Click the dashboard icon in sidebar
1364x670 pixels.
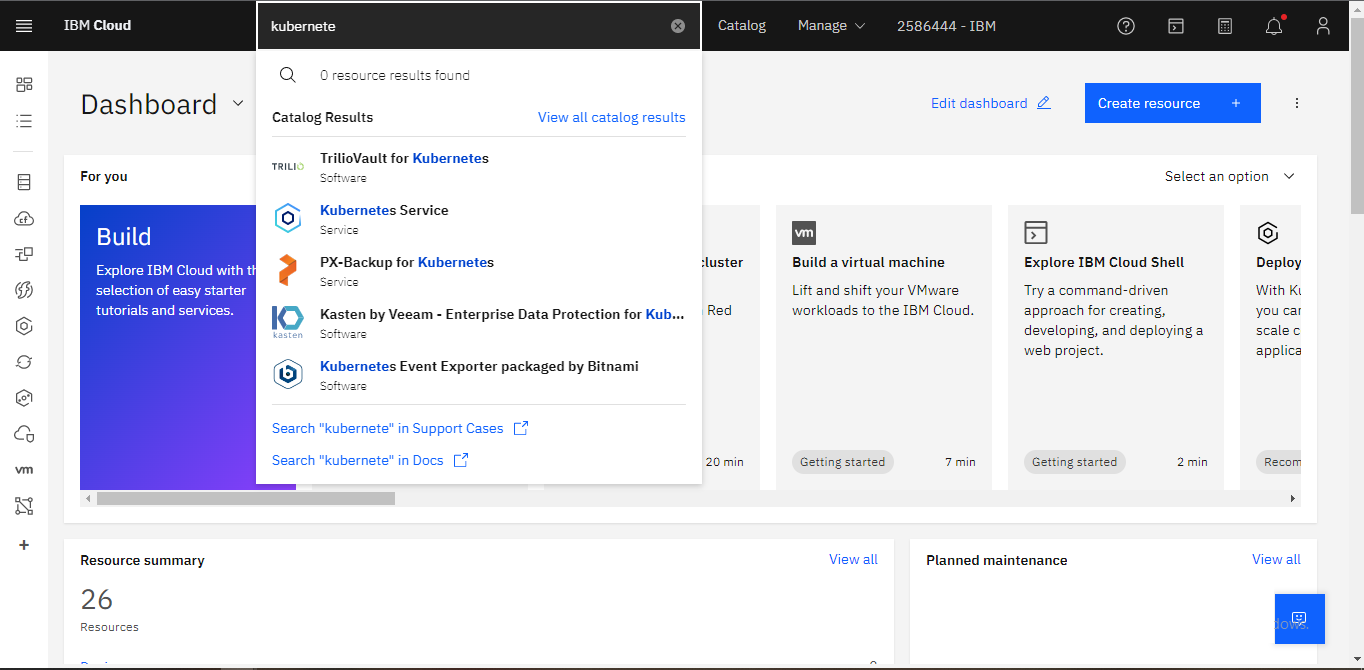24,85
